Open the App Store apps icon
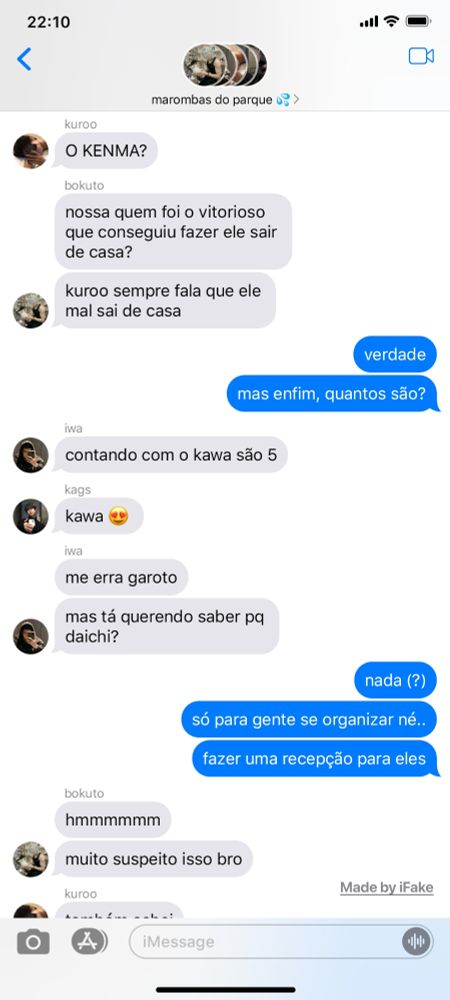Viewport: 450px width, 1000px height. tap(89, 941)
